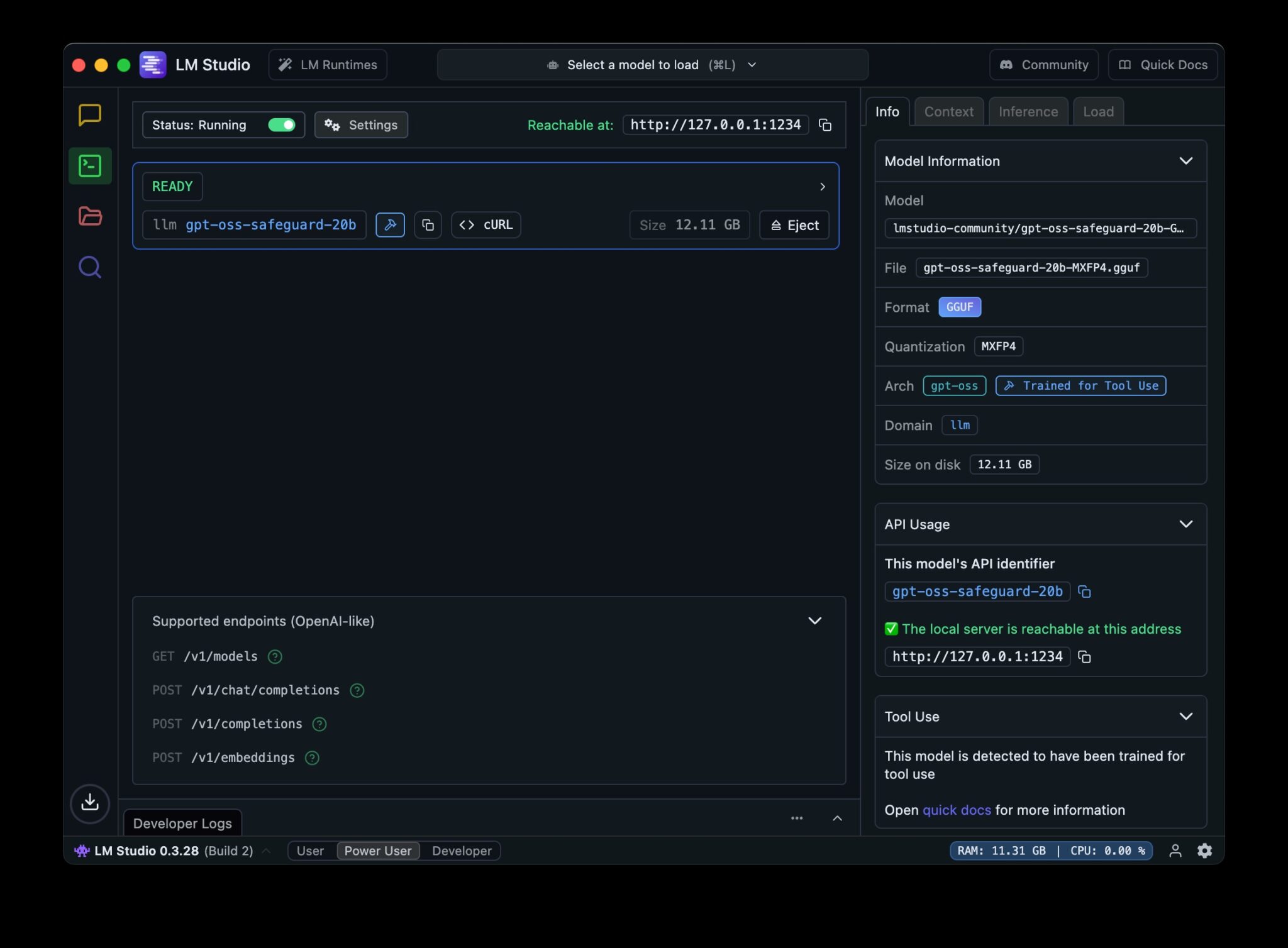Open model Discover with the magnifier sidebar icon
The height and width of the screenshot is (948, 1288).
pyautogui.click(x=90, y=267)
